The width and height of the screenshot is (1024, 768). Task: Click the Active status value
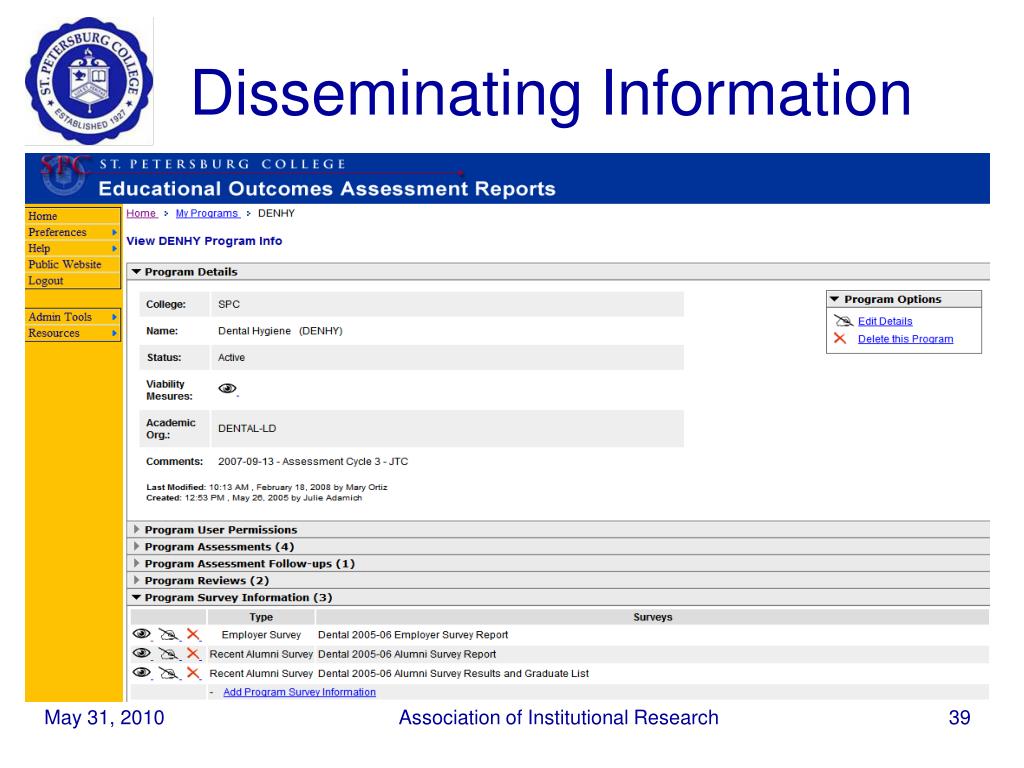(x=231, y=358)
